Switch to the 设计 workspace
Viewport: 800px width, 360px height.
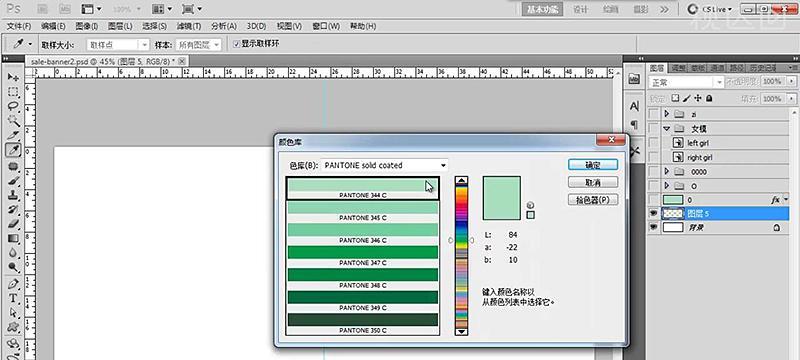tap(580, 10)
